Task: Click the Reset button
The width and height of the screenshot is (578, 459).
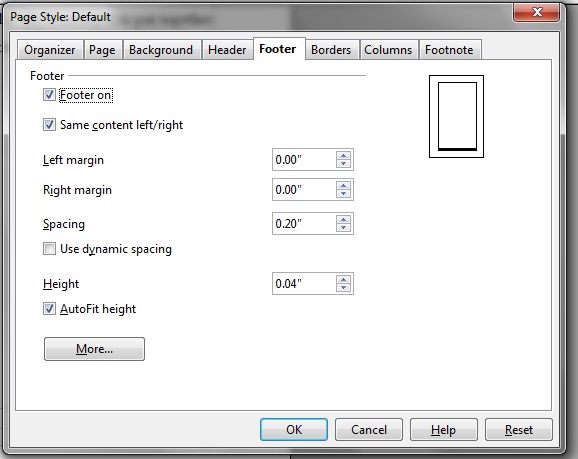Action: coord(519,430)
